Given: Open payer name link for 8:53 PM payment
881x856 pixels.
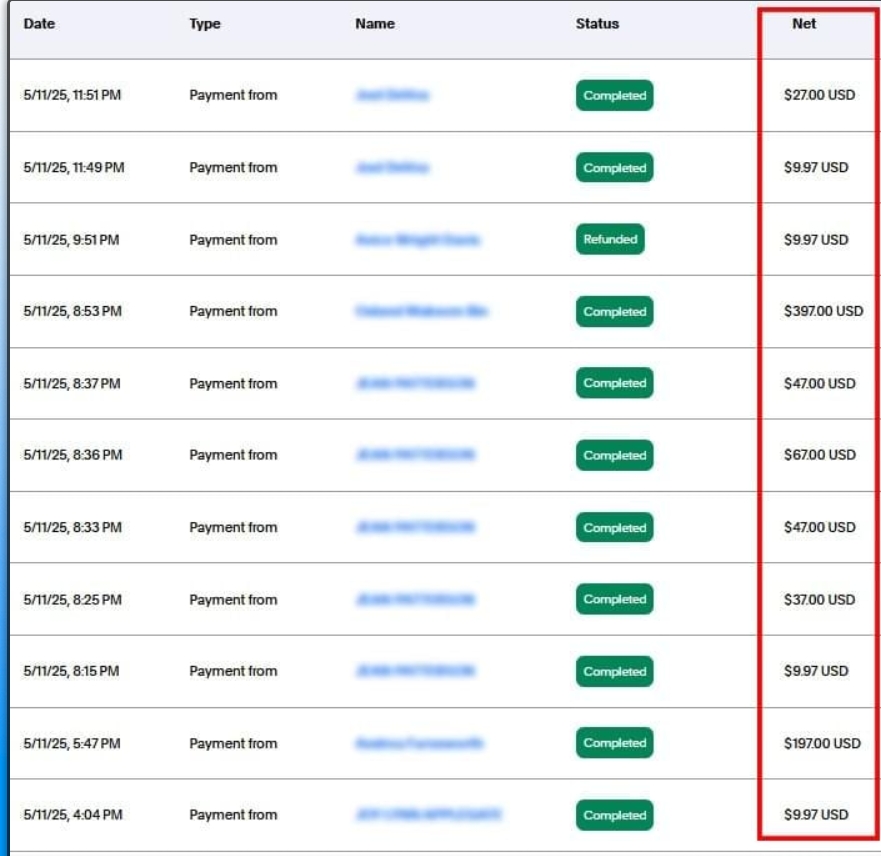Looking at the screenshot, I should tap(421, 312).
